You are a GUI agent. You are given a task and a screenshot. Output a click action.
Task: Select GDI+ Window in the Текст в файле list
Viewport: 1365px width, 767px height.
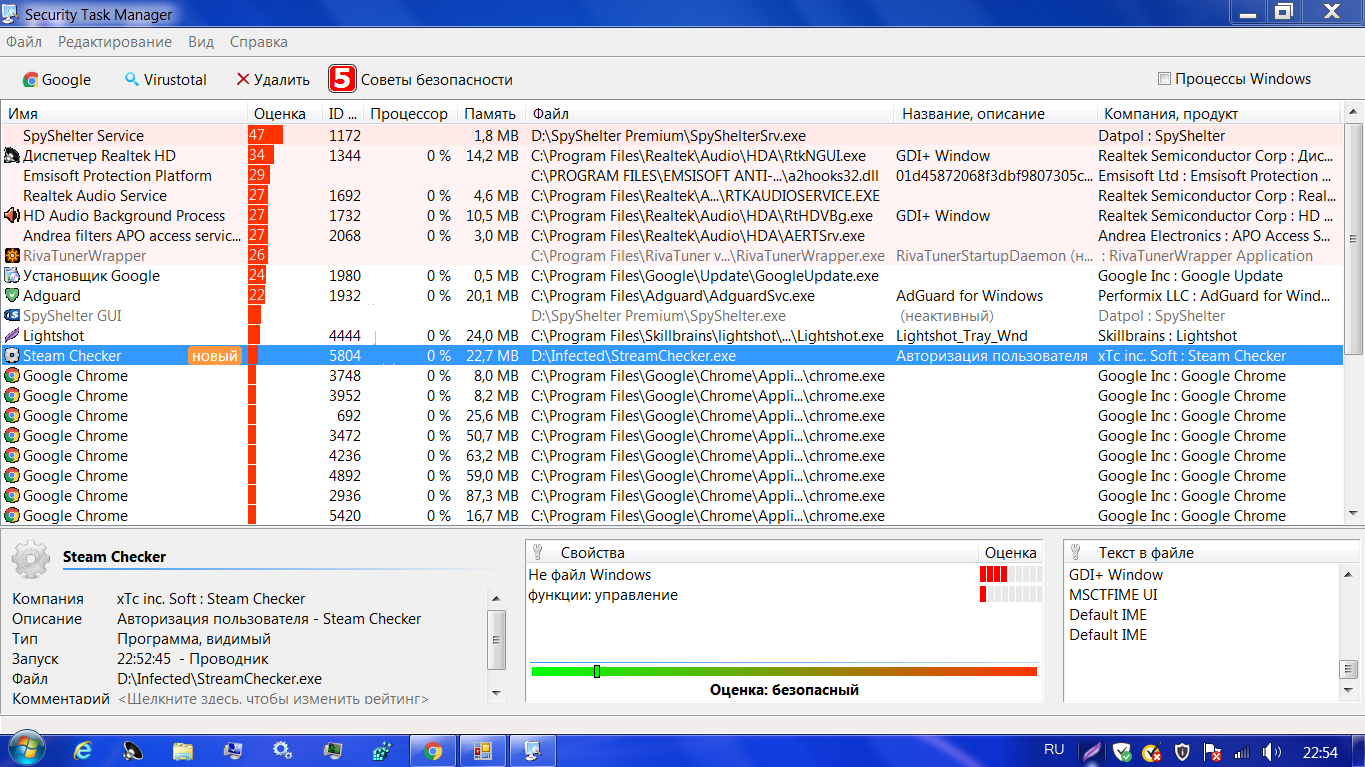click(1116, 575)
